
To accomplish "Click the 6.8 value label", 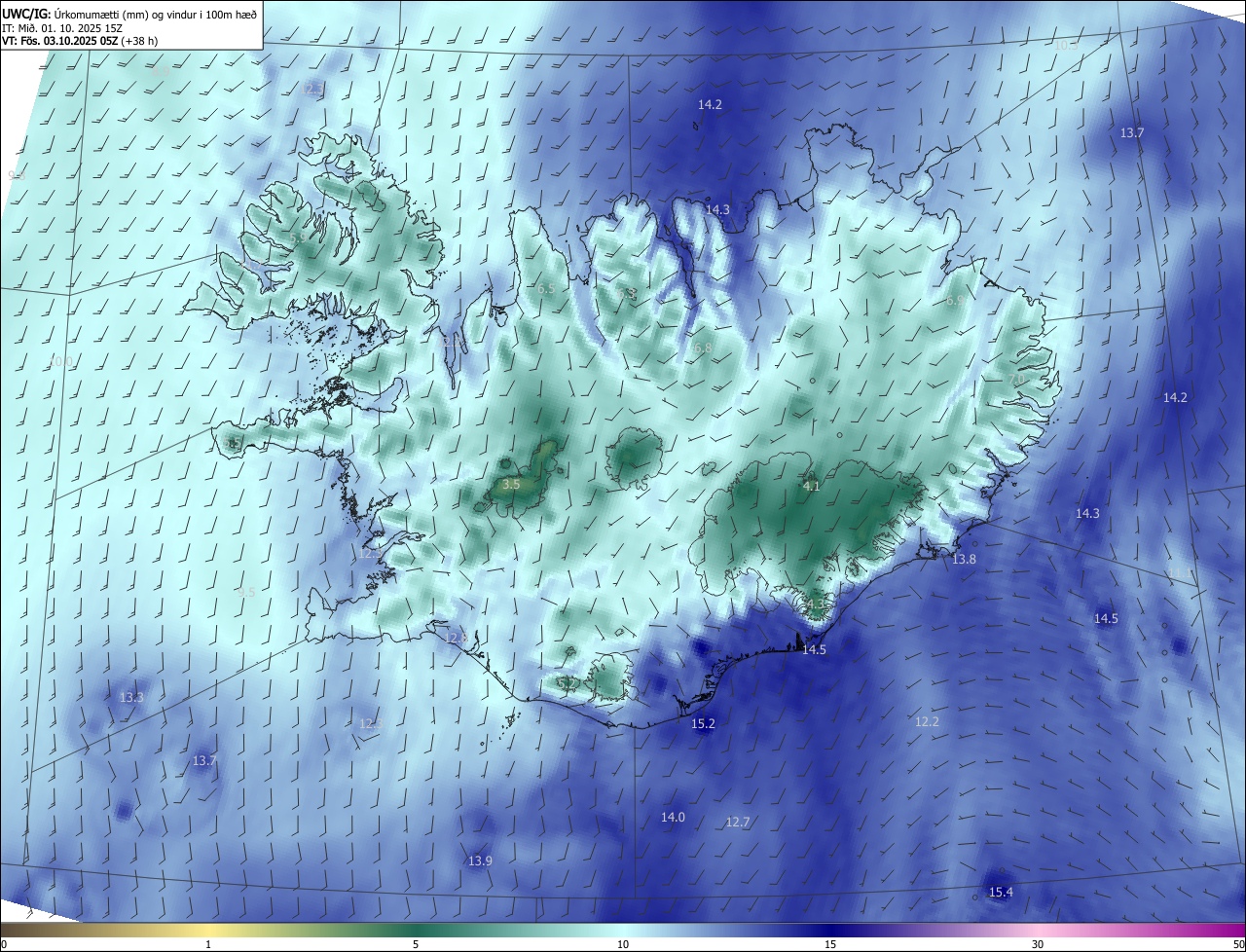I will 703,348.
